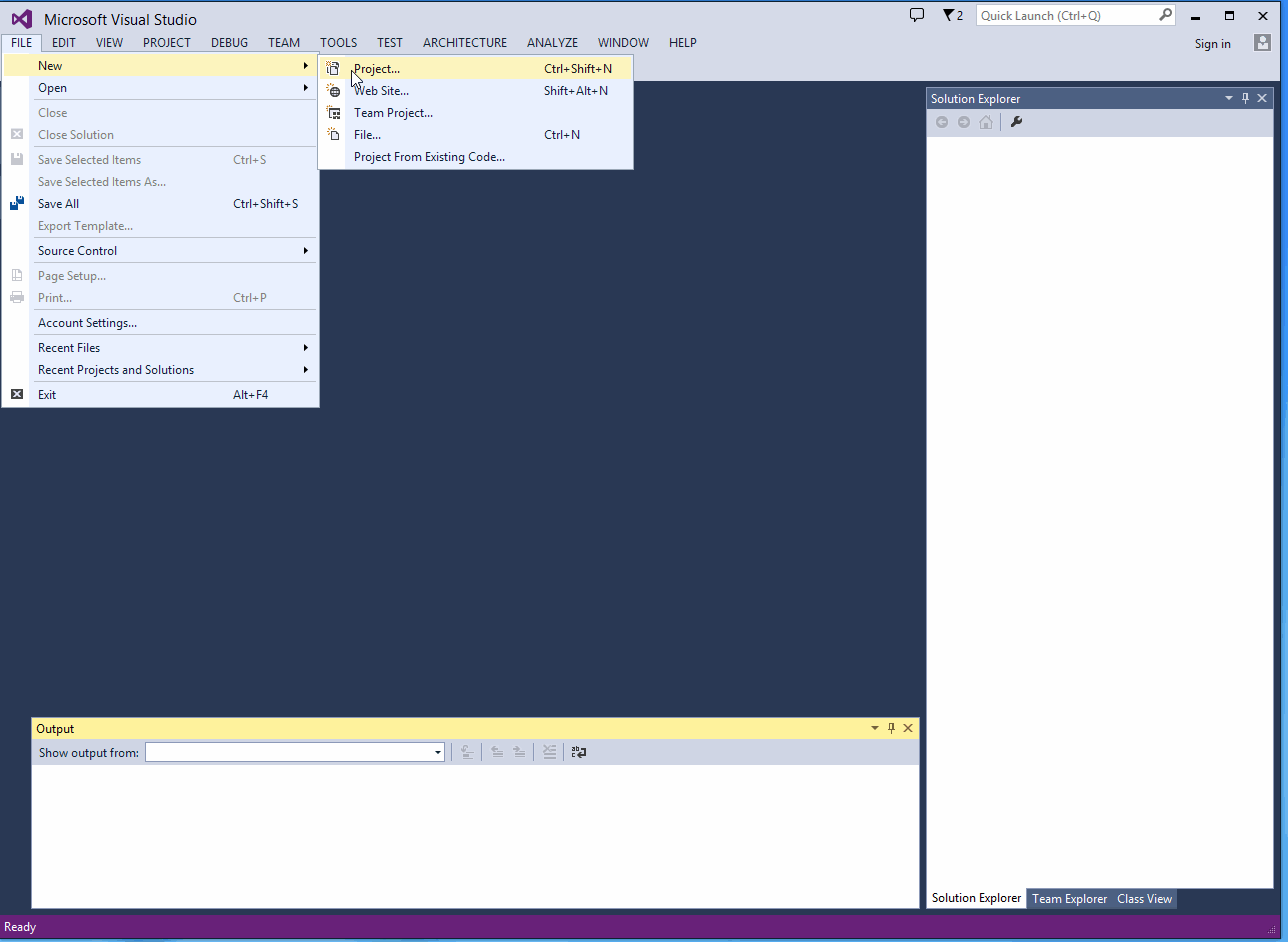Toggle auto hide pin on Output panel
Image resolution: width=1288 pixels, height=942 pixels.
pyautogui.click(x=892, y=728)
